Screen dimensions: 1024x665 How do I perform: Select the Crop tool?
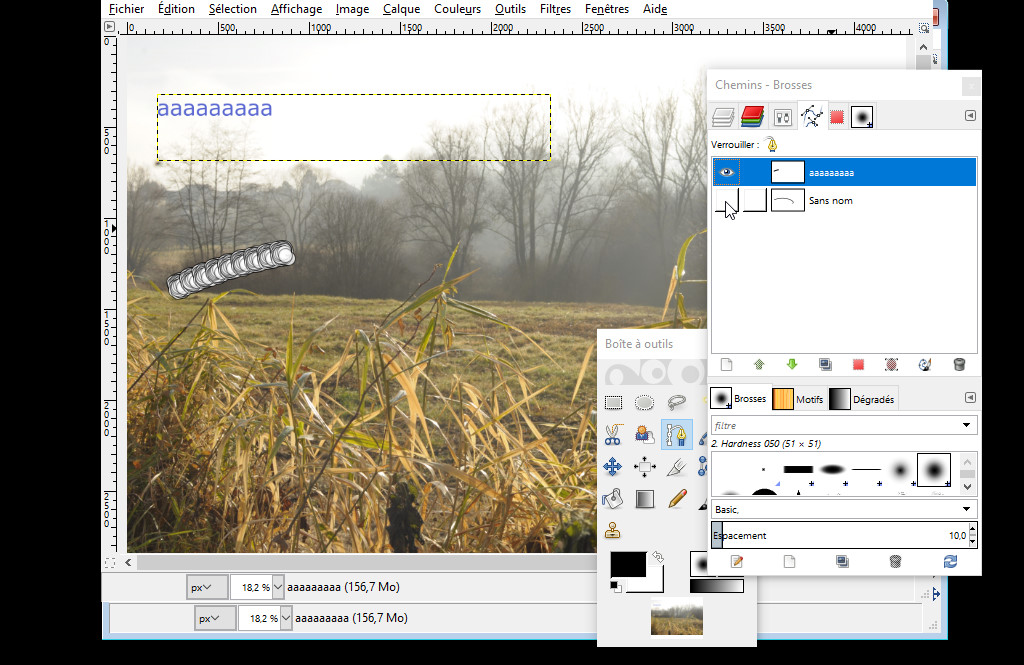click(x=677, y=466)
